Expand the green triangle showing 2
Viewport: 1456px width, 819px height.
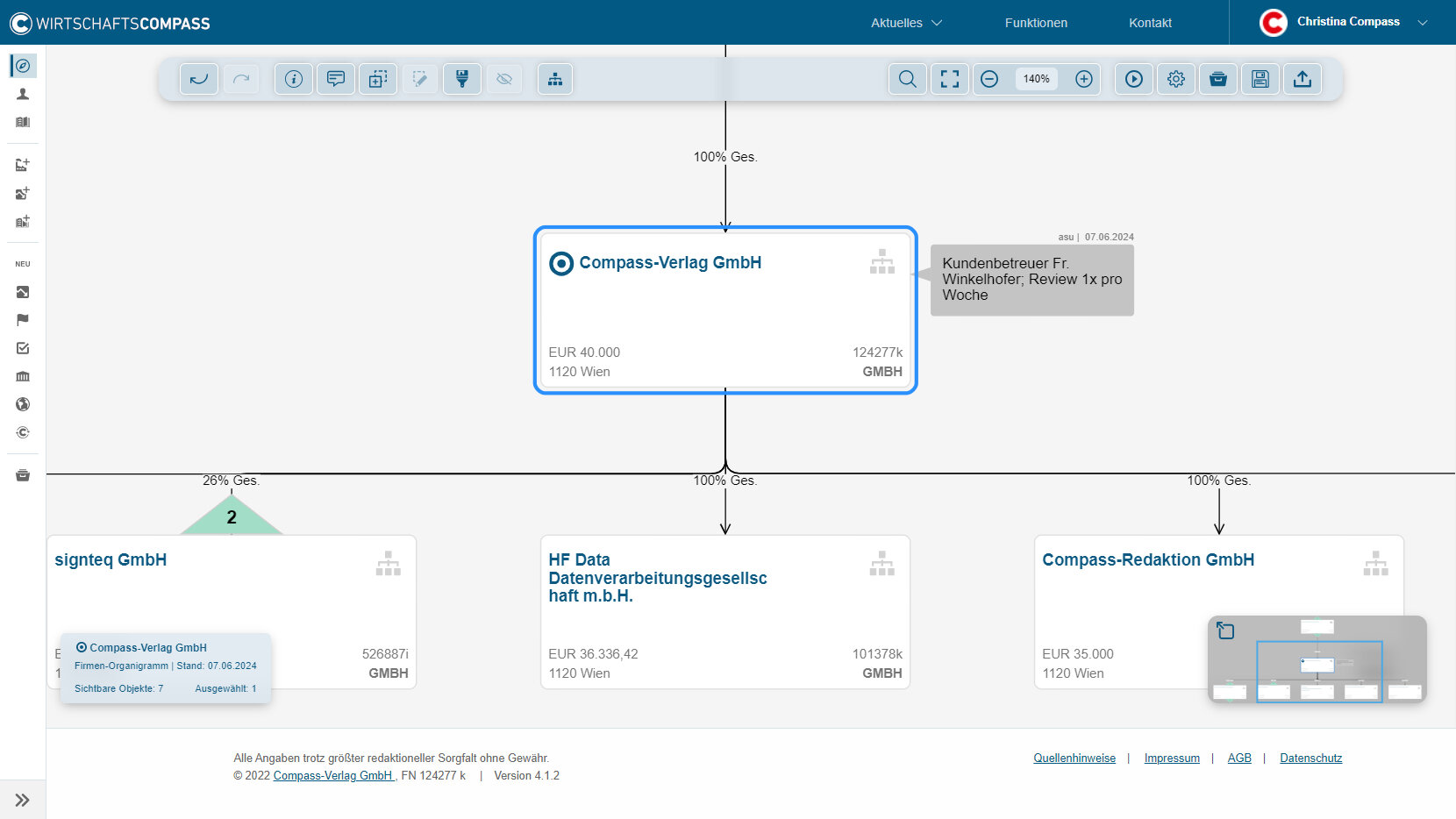coord(232,516)
